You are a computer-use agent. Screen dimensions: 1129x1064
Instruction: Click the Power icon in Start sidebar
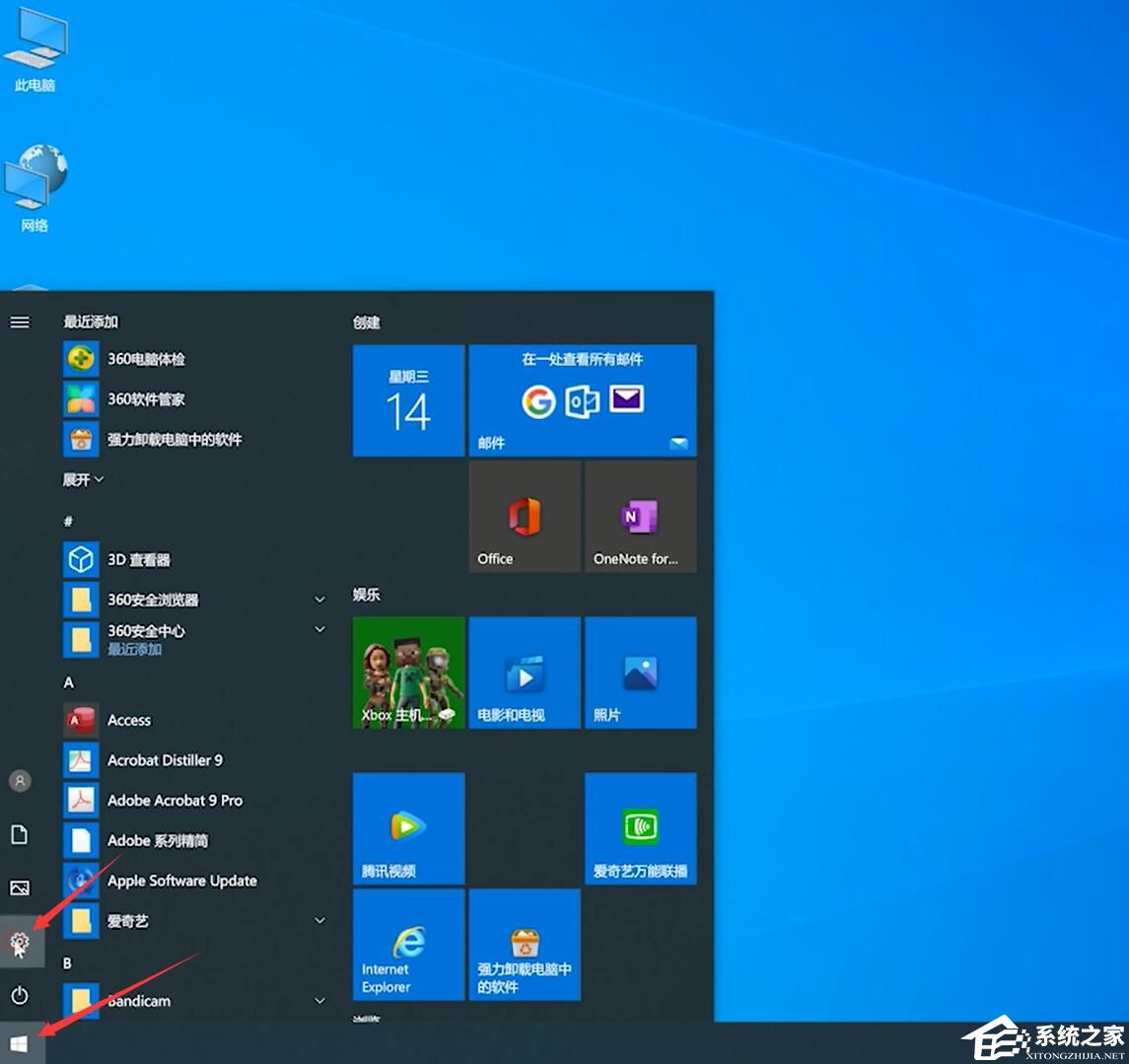click(x=20, y=995)
